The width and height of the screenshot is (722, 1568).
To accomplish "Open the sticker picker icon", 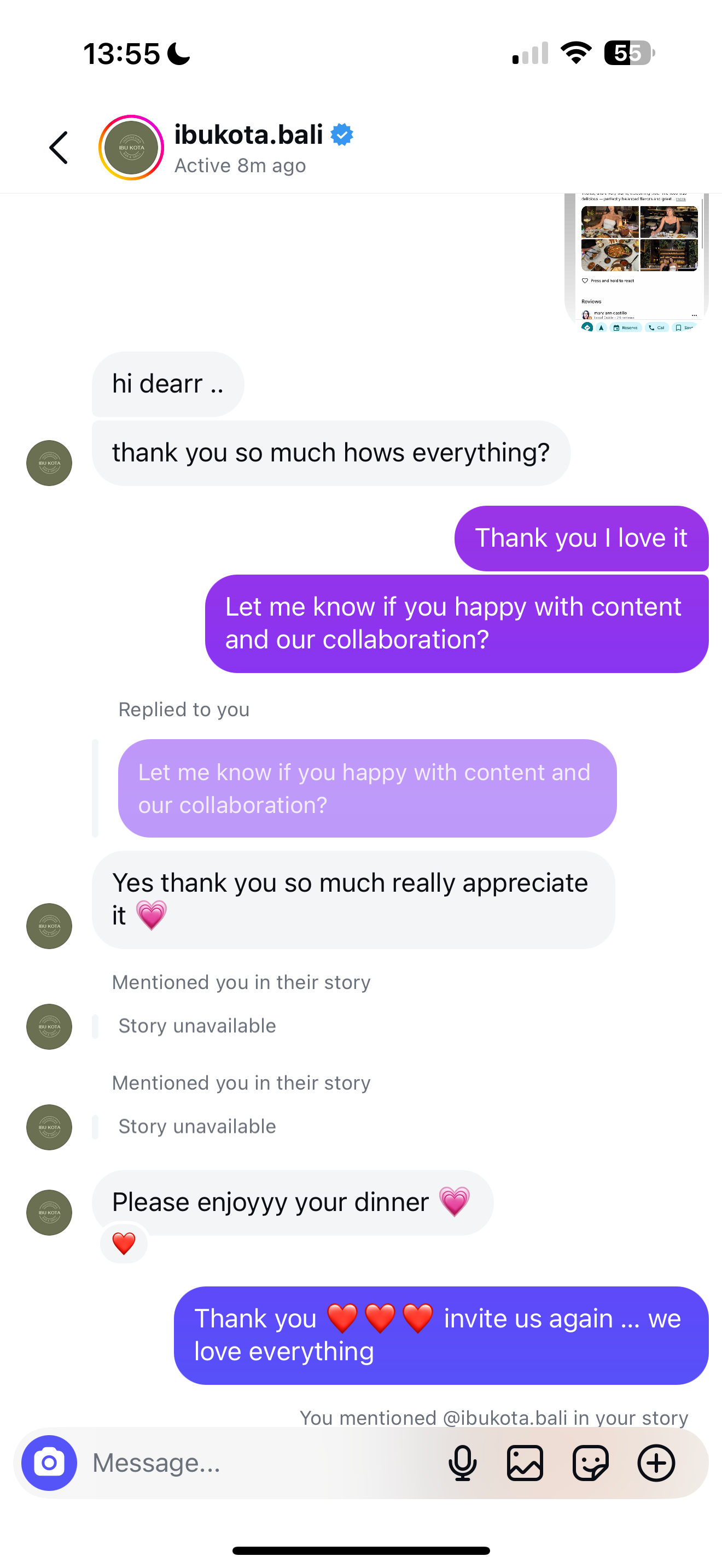I will pyautogui.click(x=590, y=1462).
